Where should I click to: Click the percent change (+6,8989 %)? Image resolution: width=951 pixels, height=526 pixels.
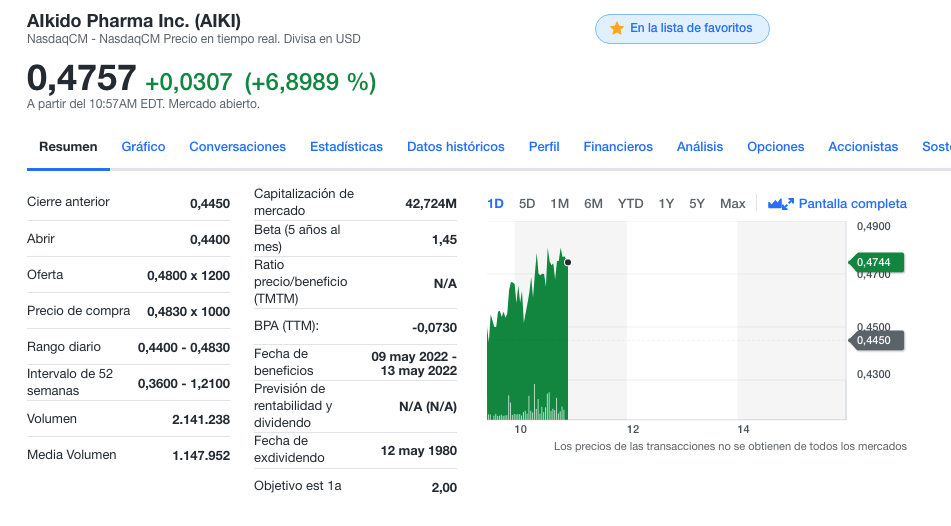point(310,82)
